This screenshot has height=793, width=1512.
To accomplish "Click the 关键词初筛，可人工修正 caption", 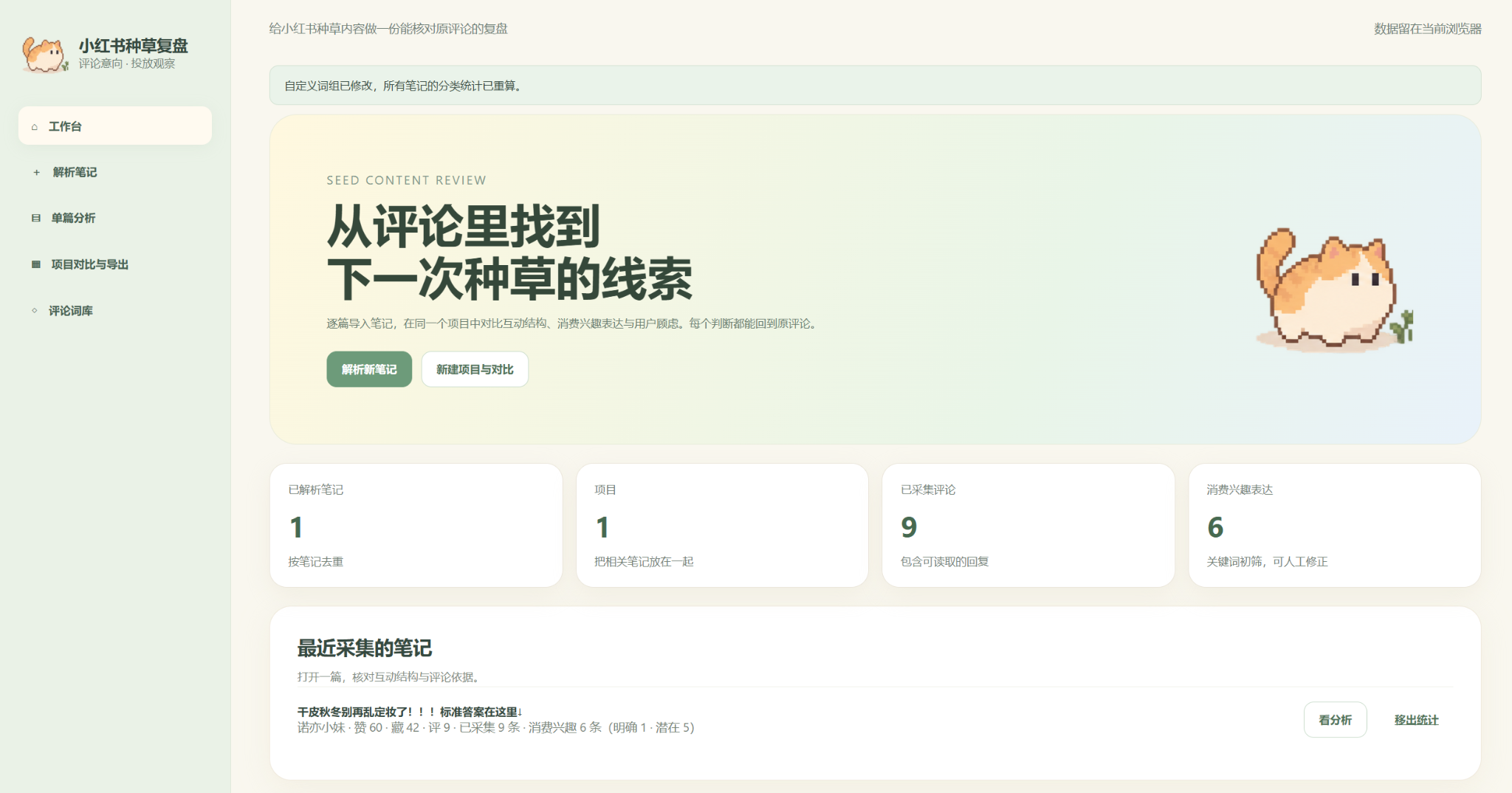I will pos(1267,562).
